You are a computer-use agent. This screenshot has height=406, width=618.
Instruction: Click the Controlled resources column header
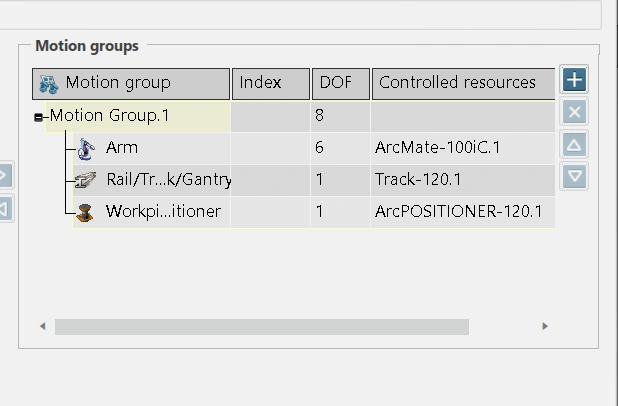click(462, 83)
